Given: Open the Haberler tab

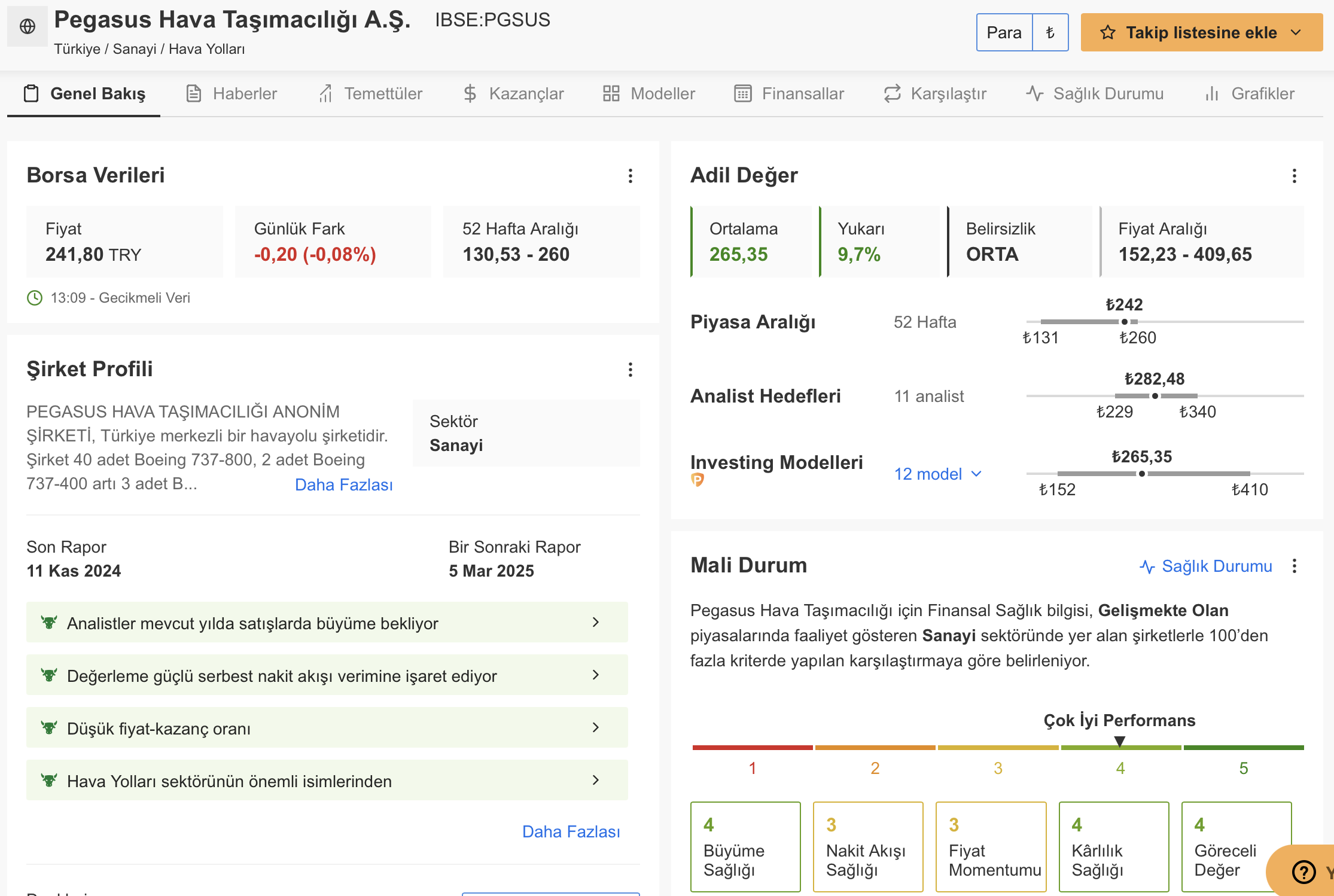Looking at the screenshot, I should (232, 93).
